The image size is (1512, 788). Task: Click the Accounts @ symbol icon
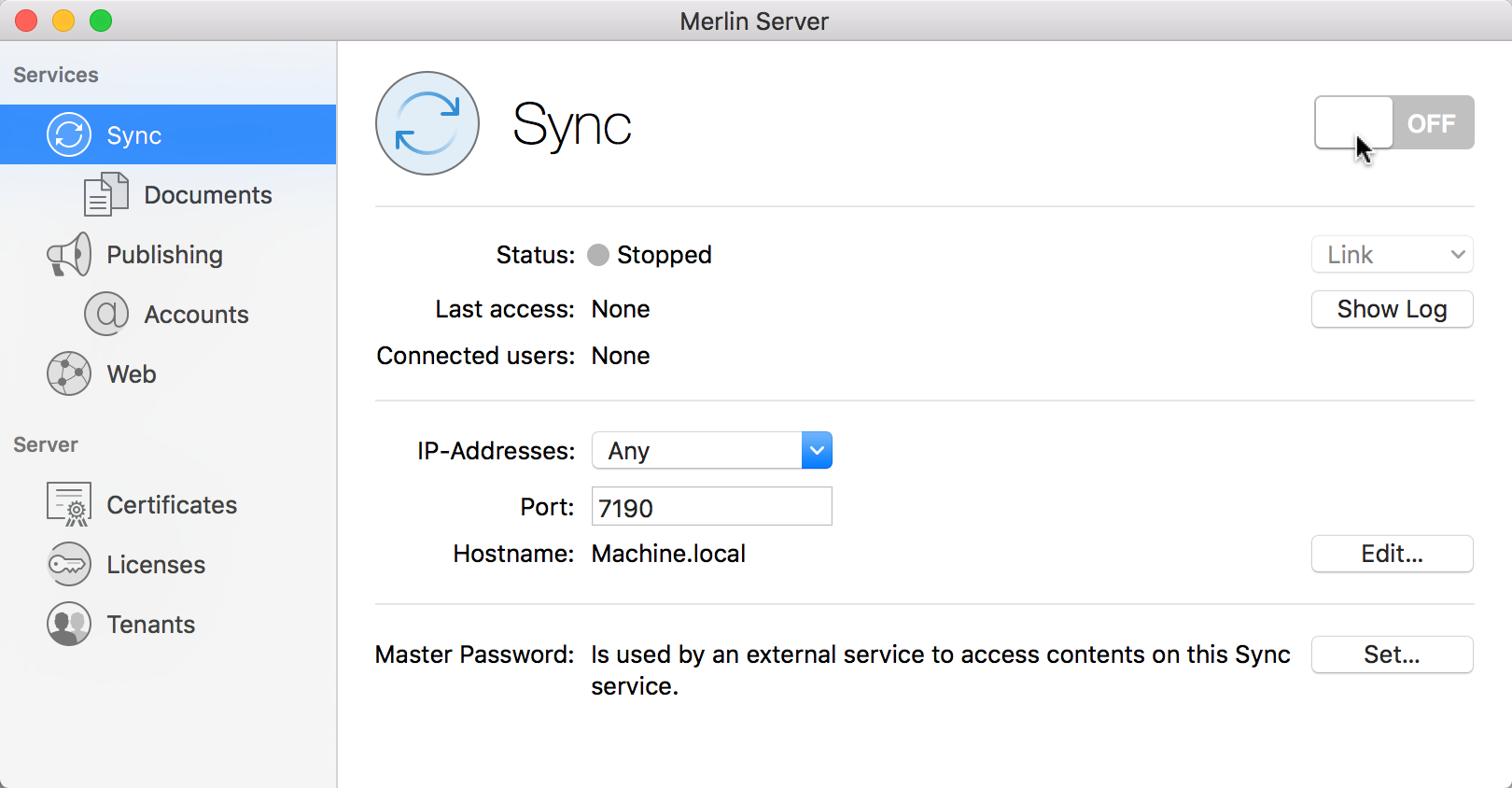106,314
